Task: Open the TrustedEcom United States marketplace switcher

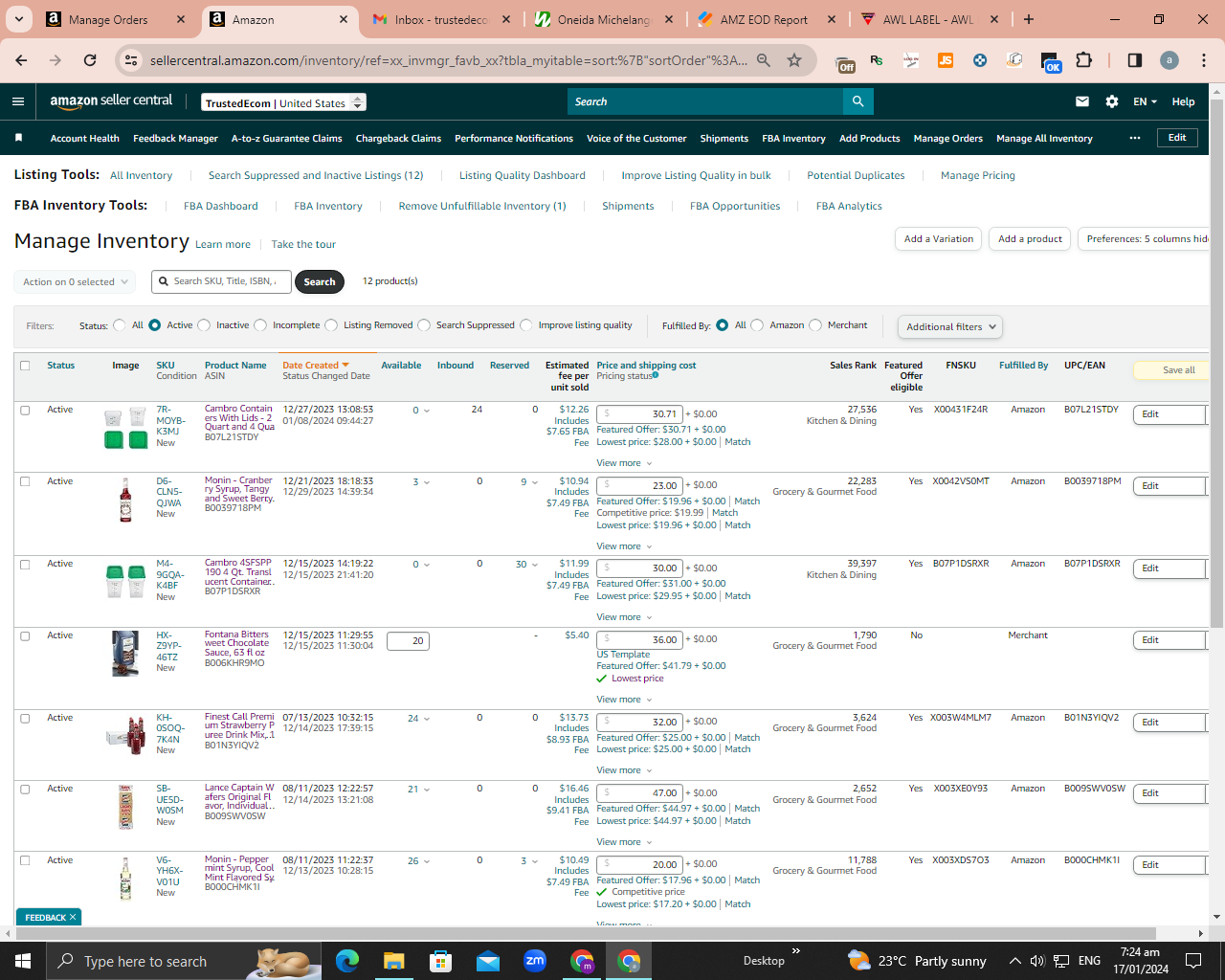Action: 284,102
